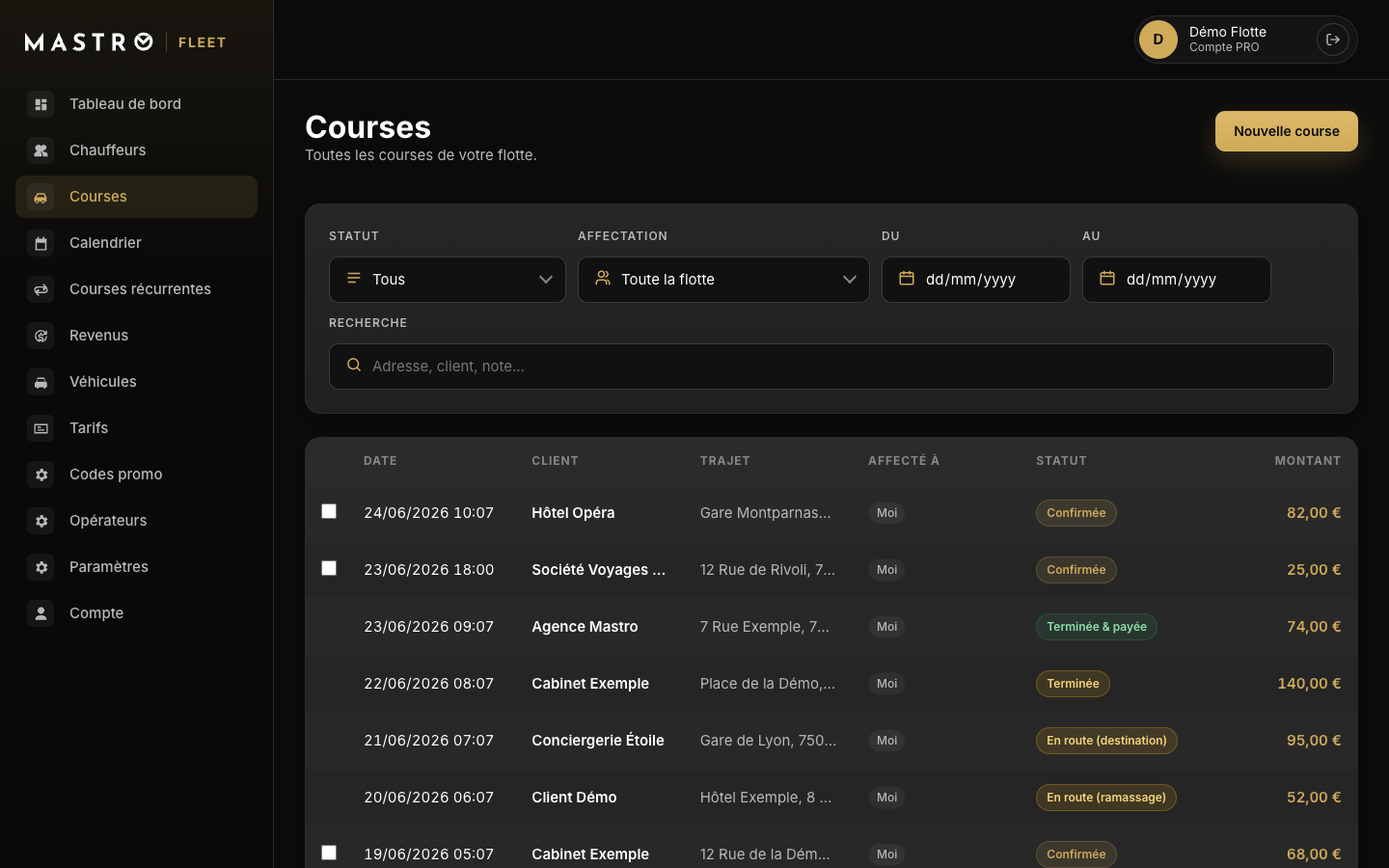Click the Au date input field

(x=1177, y=280)
